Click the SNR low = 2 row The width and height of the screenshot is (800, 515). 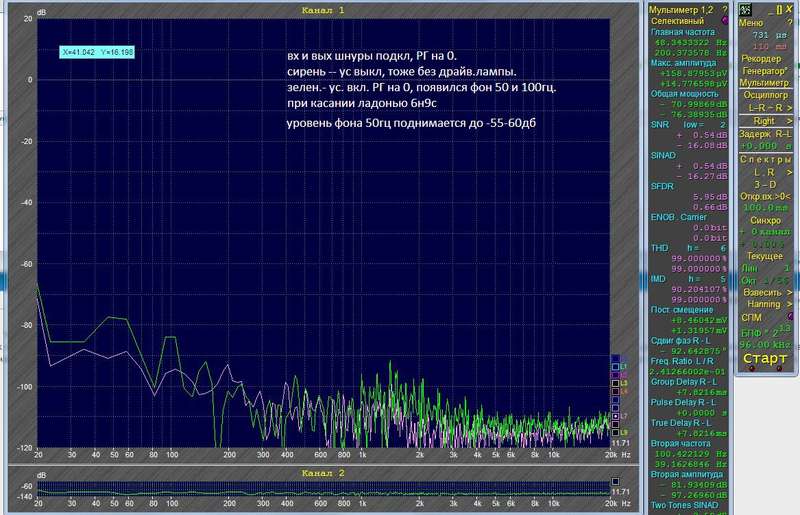(689, 125)
